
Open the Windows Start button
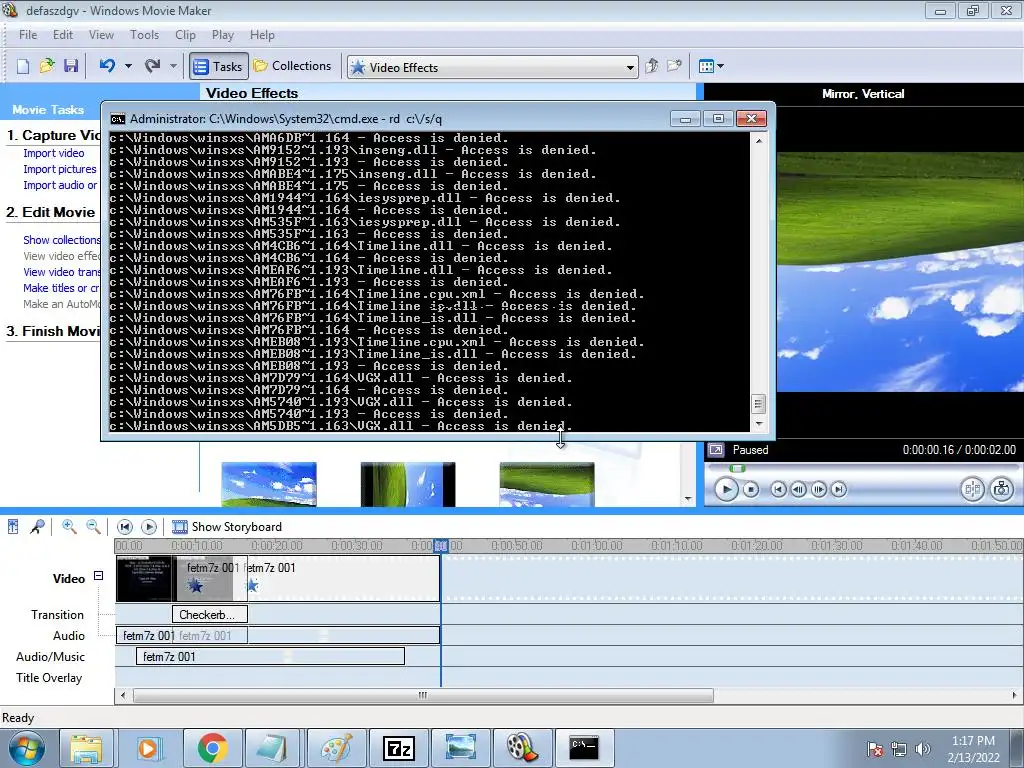point(27,748)
